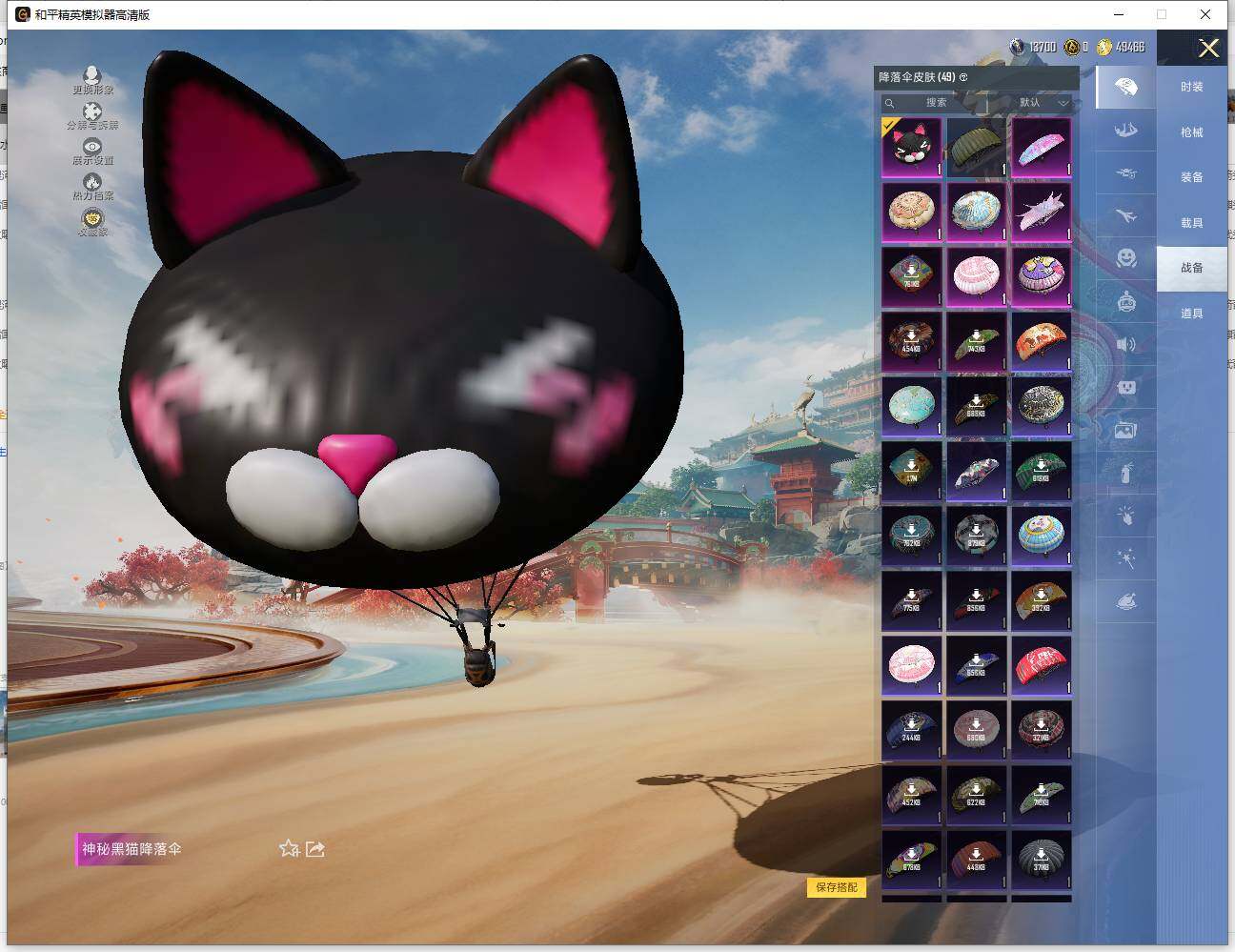Image resolution: width=1235 pixels, height=952 pixels.
Task: Click the 保存搭配 save loadout button
Action: [837, 887]
